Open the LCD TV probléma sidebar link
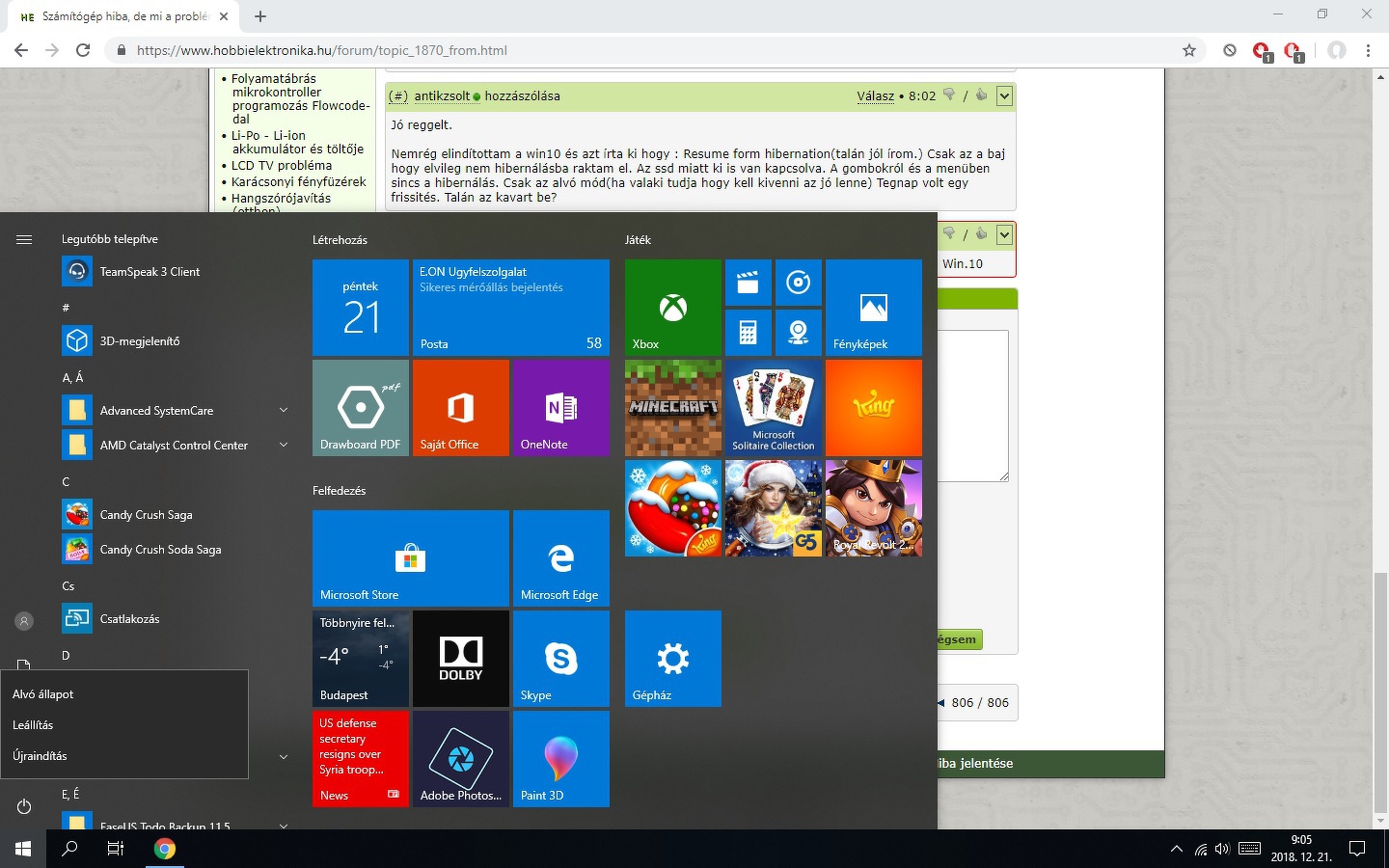 click(282, 165)
